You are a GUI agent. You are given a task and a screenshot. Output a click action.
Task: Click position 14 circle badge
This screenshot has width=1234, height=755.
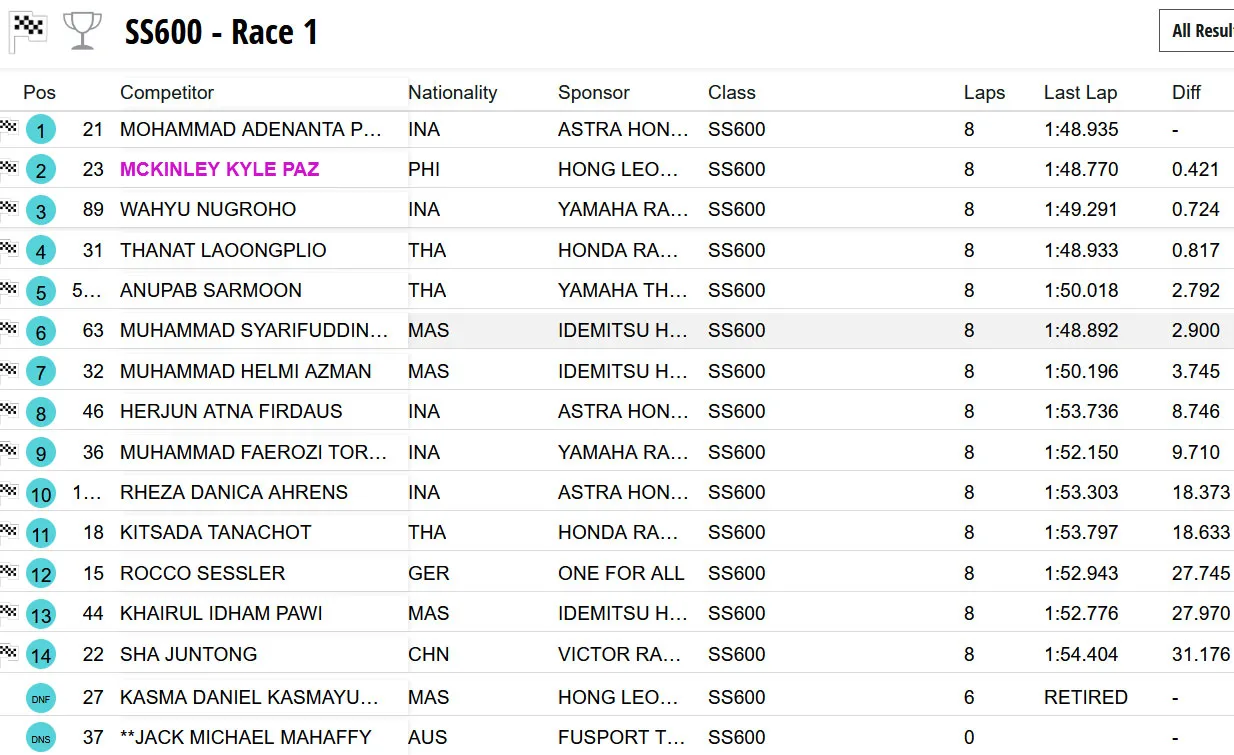pos(40,656)
